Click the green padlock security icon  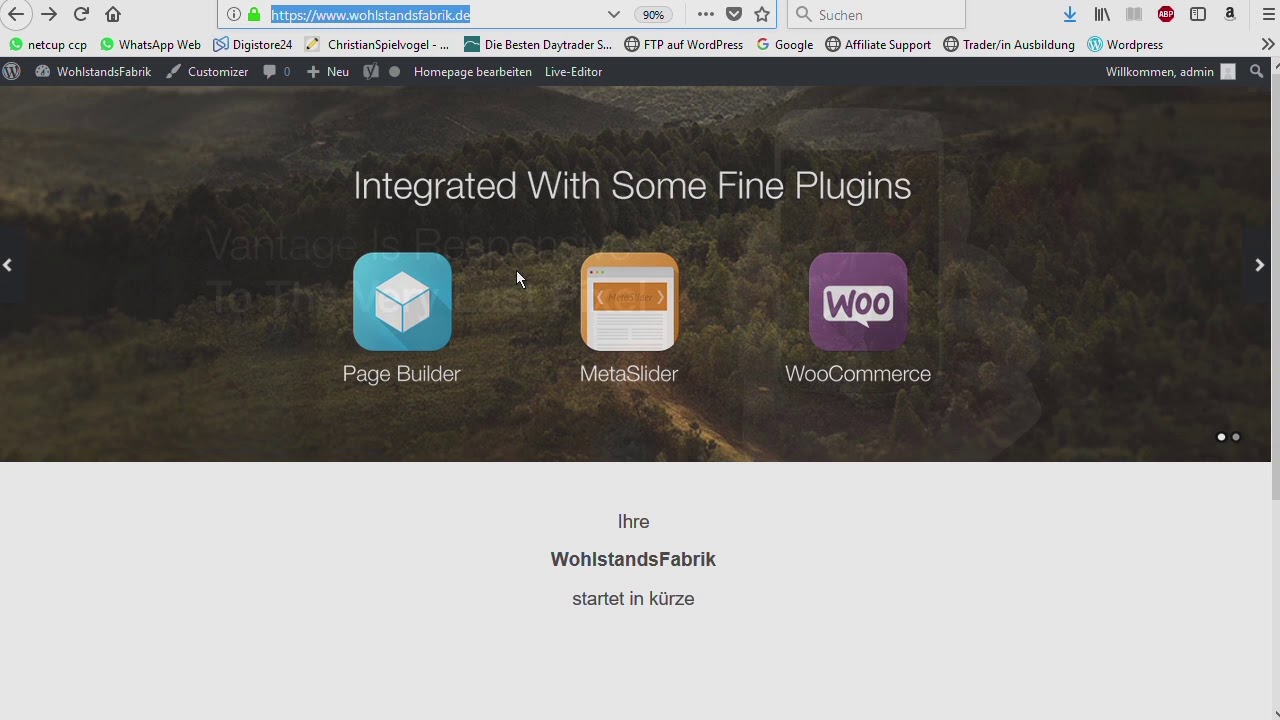(254, 14)
